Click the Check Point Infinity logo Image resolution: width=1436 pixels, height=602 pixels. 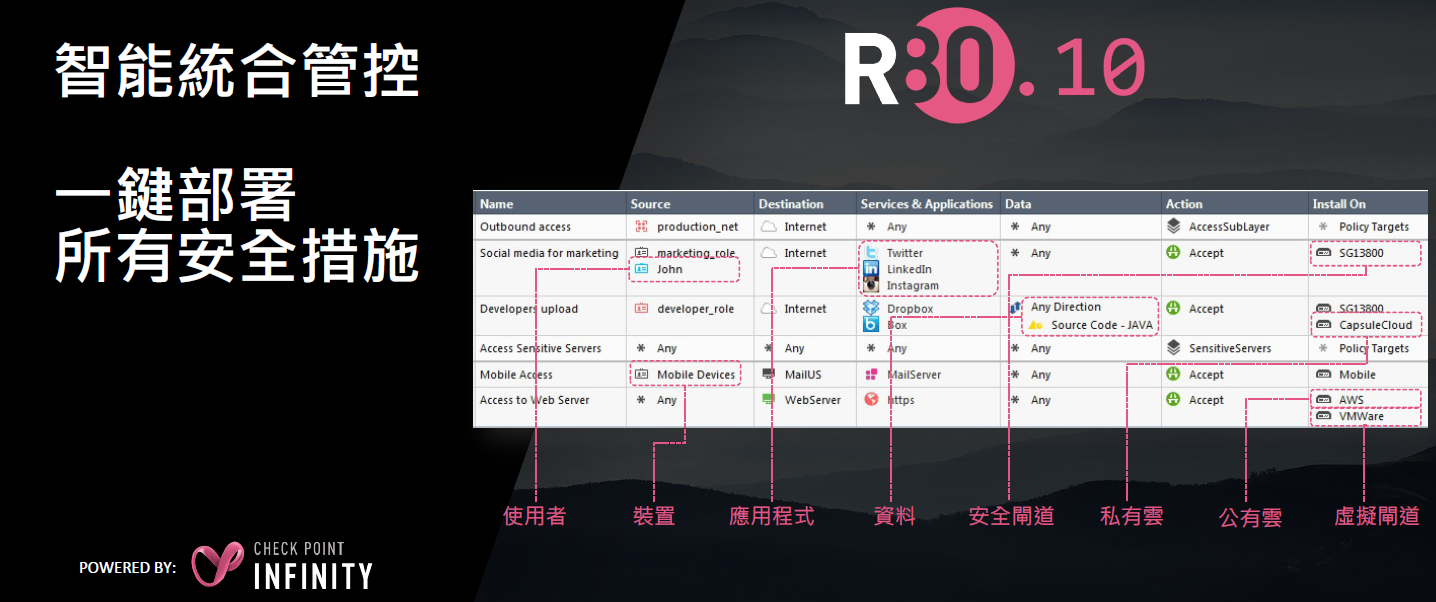(282, 564)
